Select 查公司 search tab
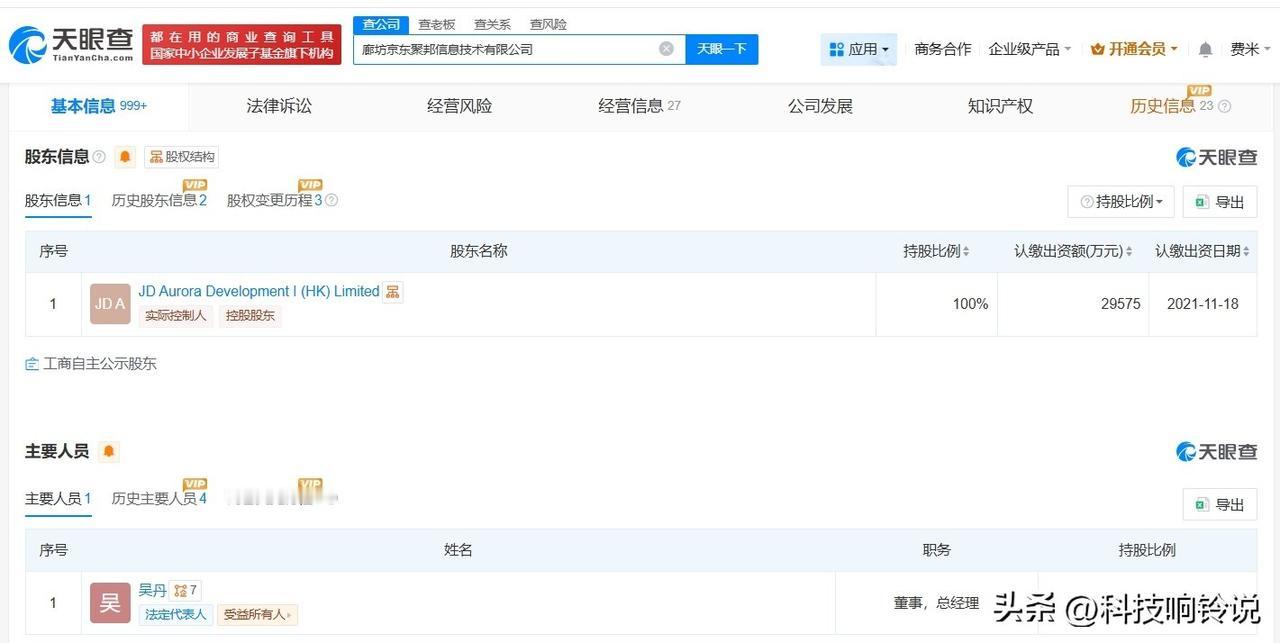The image size is (1280, 643). (381, 24)
